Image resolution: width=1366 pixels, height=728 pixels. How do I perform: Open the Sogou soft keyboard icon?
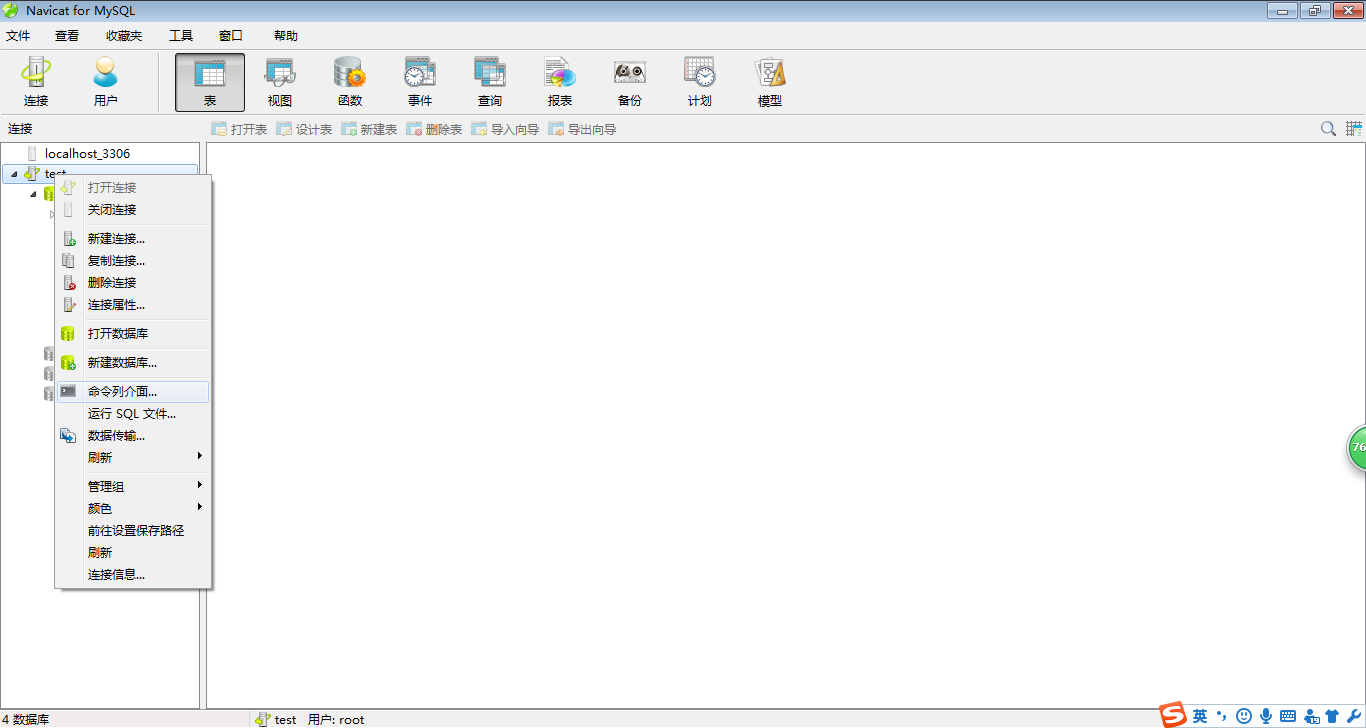tap(1288, 716)
